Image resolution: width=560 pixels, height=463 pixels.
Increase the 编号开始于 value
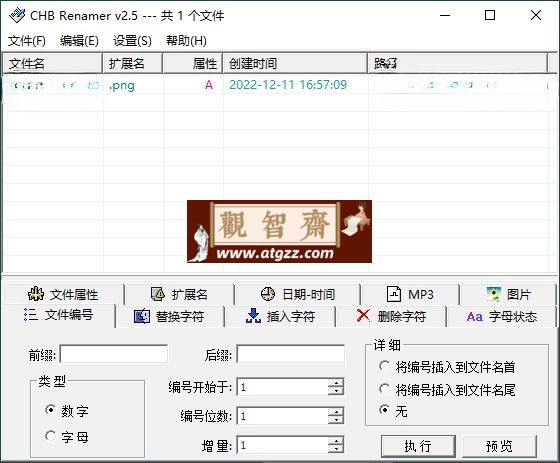click(336, 383)
